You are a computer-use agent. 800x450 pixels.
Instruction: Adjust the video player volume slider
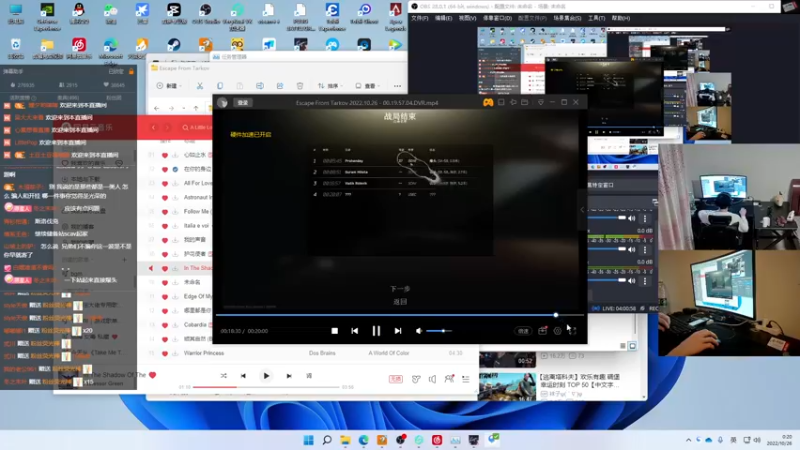[439, 331]
